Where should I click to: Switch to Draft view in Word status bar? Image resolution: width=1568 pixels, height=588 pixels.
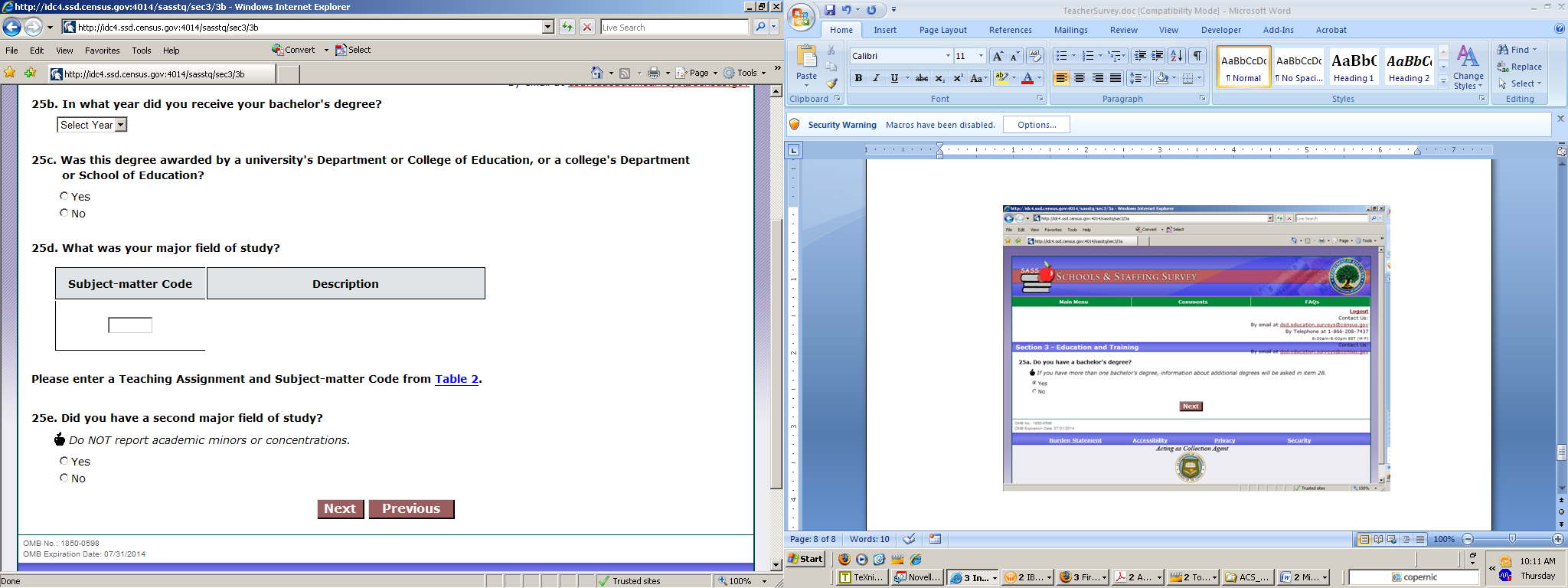coord(1420,539)
